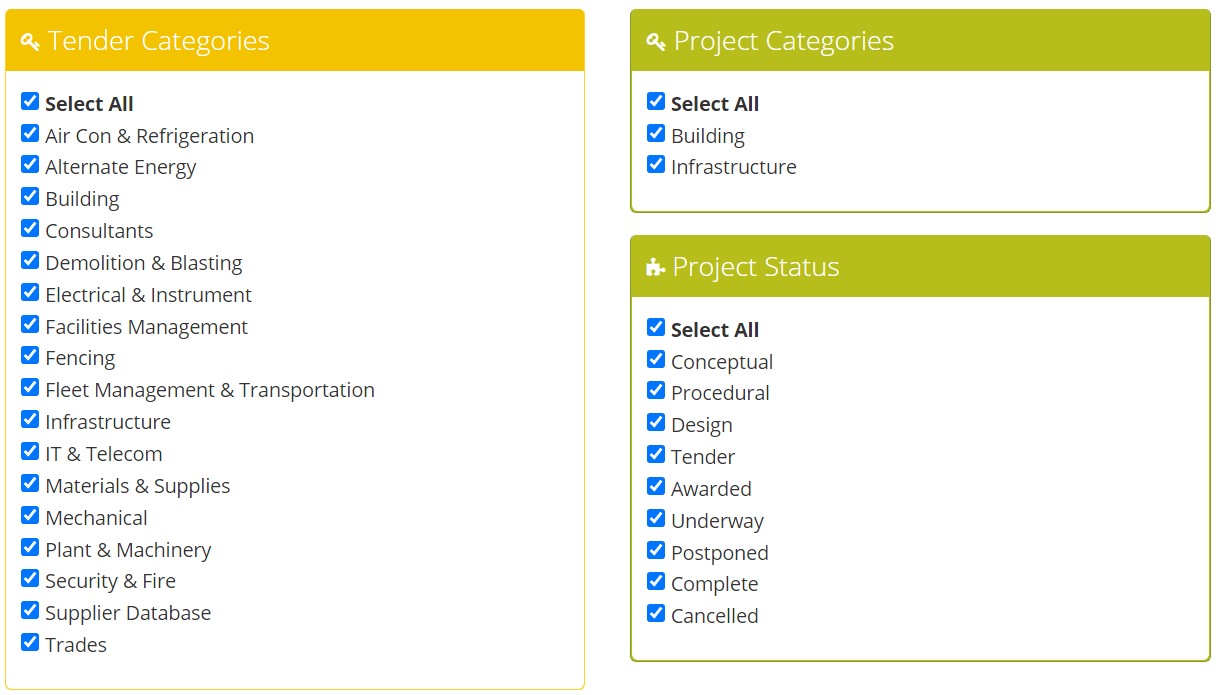Uncheck Select All under Project Categories
The image size is (1218, 695).
(656, 101)
